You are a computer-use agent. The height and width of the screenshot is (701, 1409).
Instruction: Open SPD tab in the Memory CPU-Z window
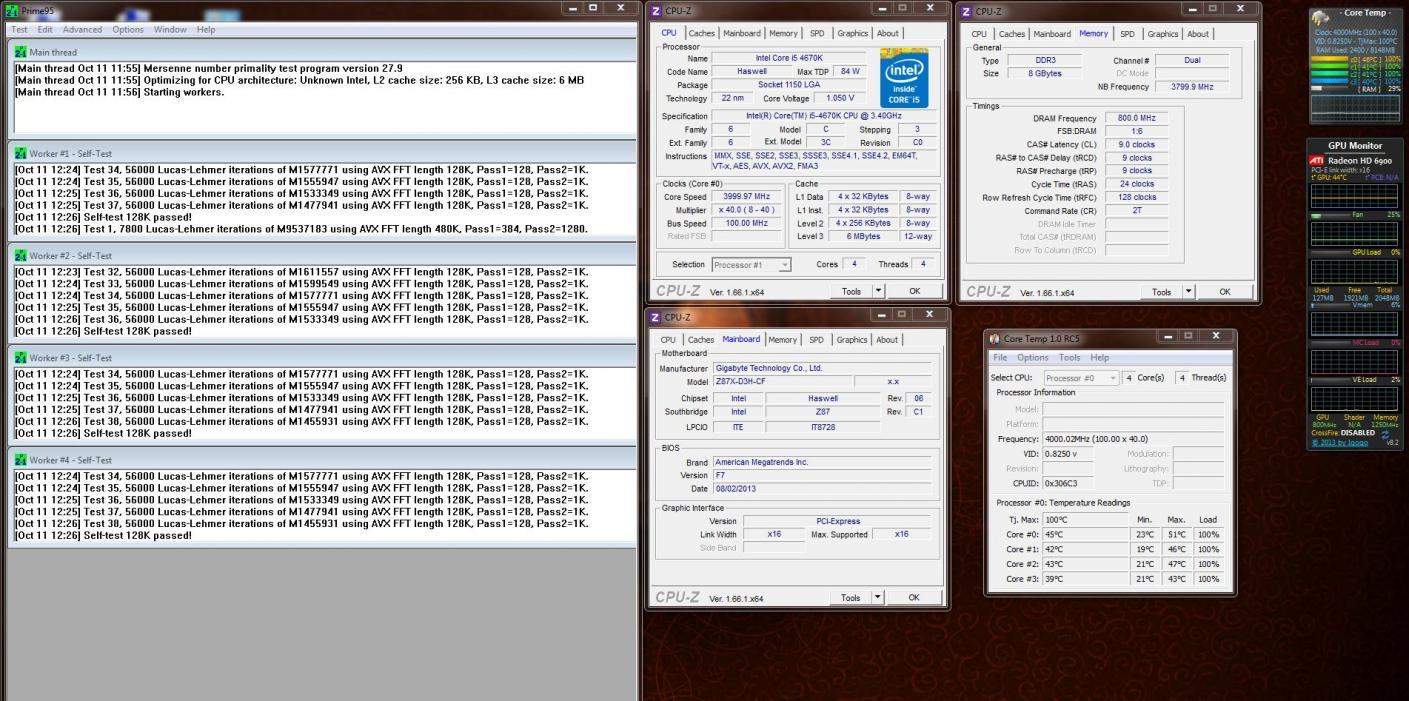1128,34
